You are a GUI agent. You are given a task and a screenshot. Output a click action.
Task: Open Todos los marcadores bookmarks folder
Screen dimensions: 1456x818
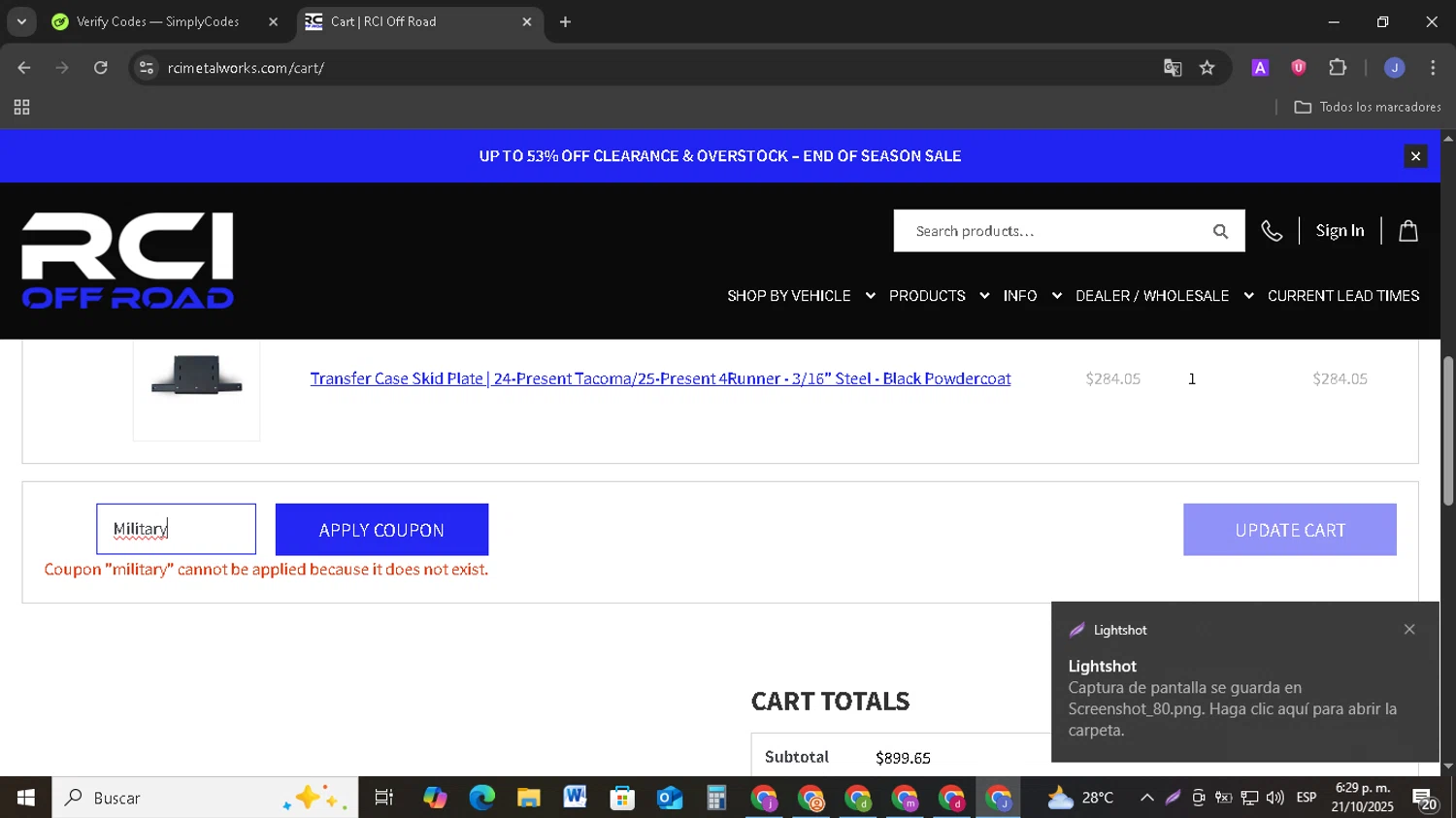coord(1368,107)
